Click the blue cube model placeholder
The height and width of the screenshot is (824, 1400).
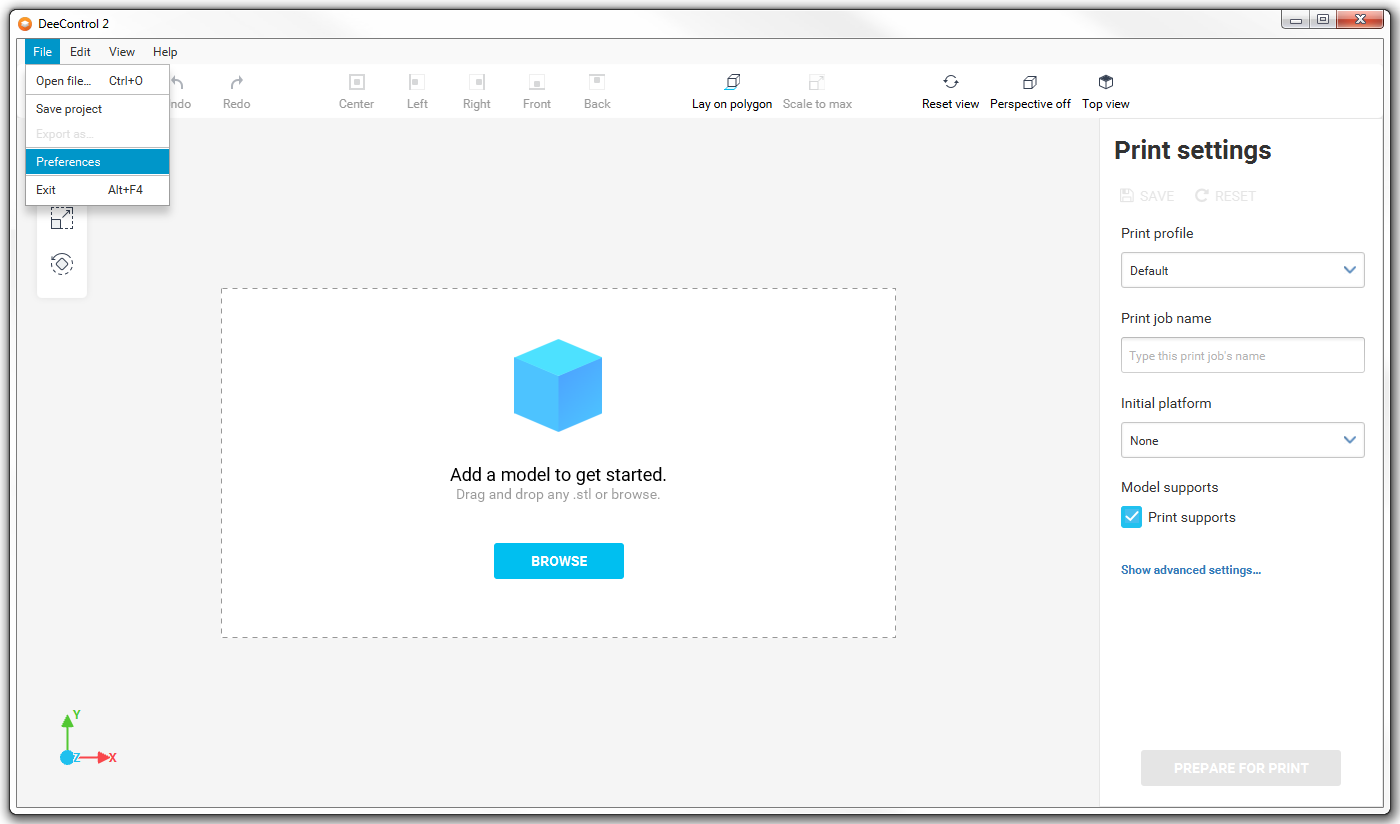click(558, 385)
